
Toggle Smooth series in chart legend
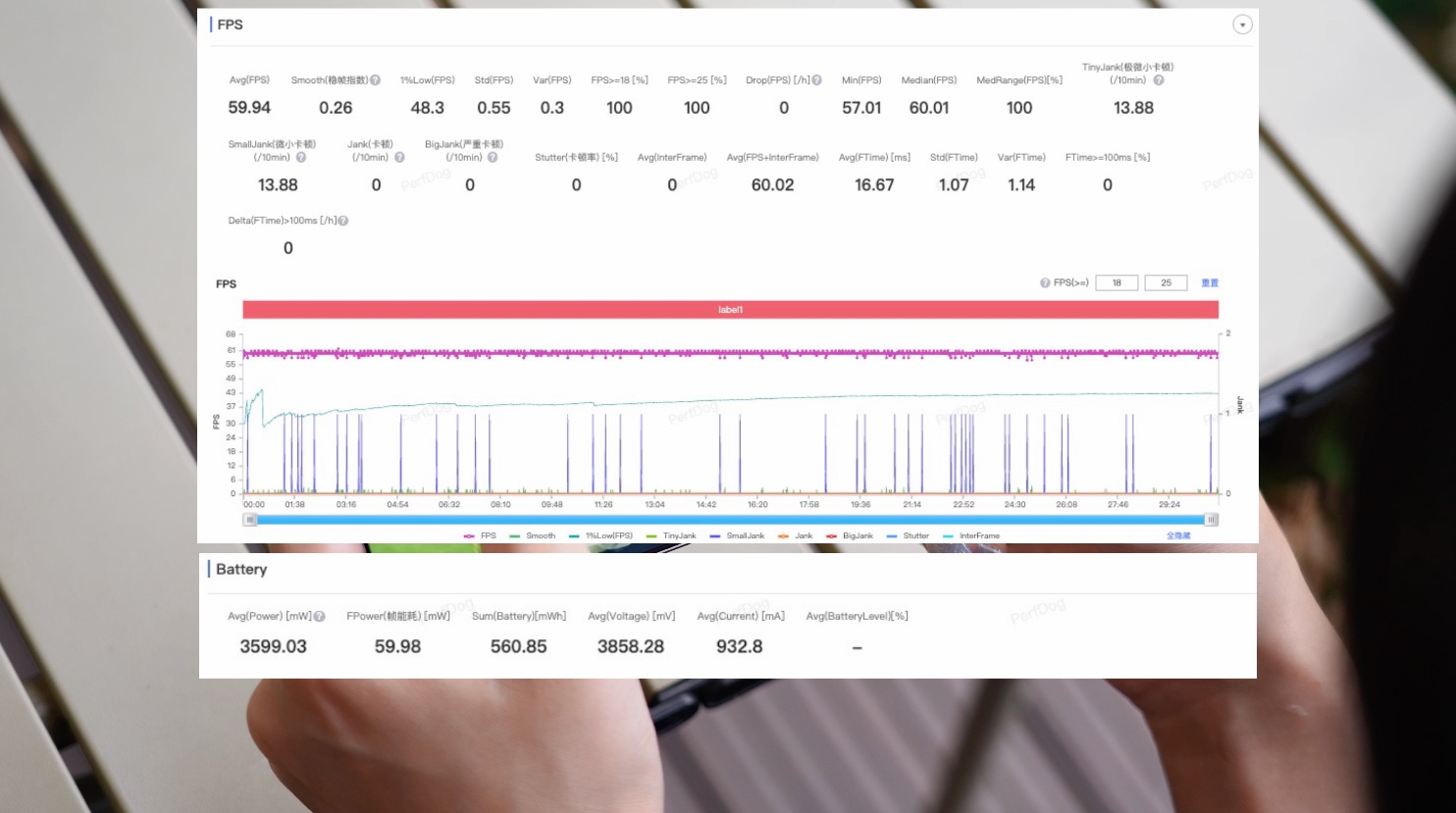click(x=533, y=536)
